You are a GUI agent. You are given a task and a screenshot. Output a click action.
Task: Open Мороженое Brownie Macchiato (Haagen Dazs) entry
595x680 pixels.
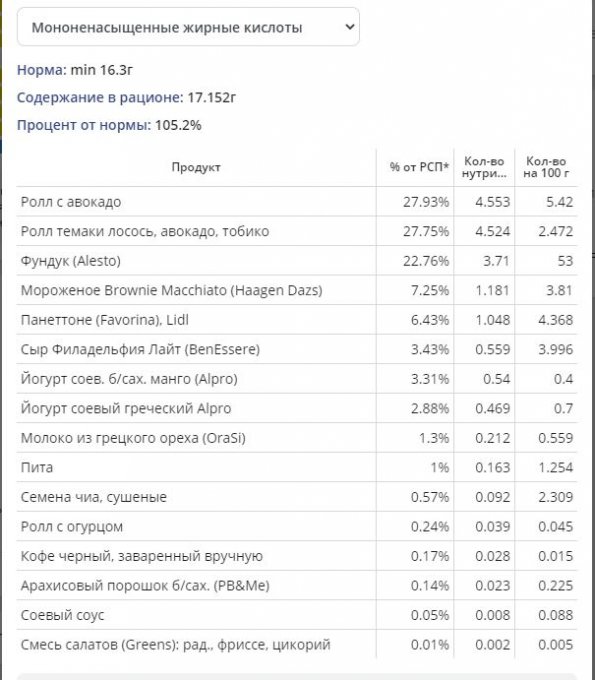[297, 290]
